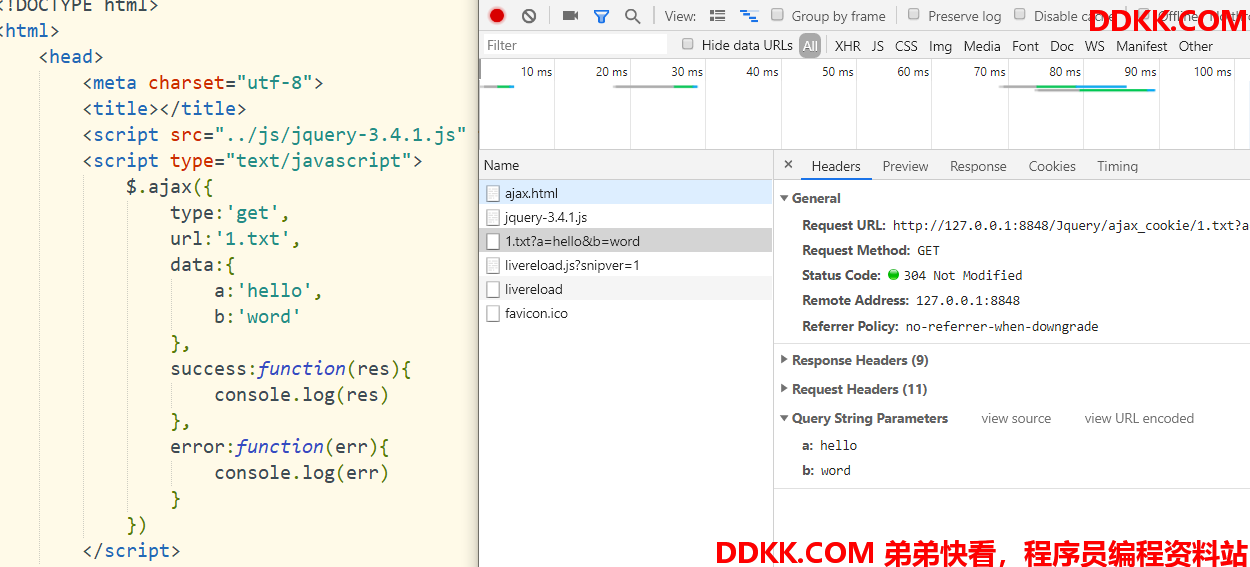Stop recording network log with red button
Screen dimensions: 1250x567
click(497, 15)
